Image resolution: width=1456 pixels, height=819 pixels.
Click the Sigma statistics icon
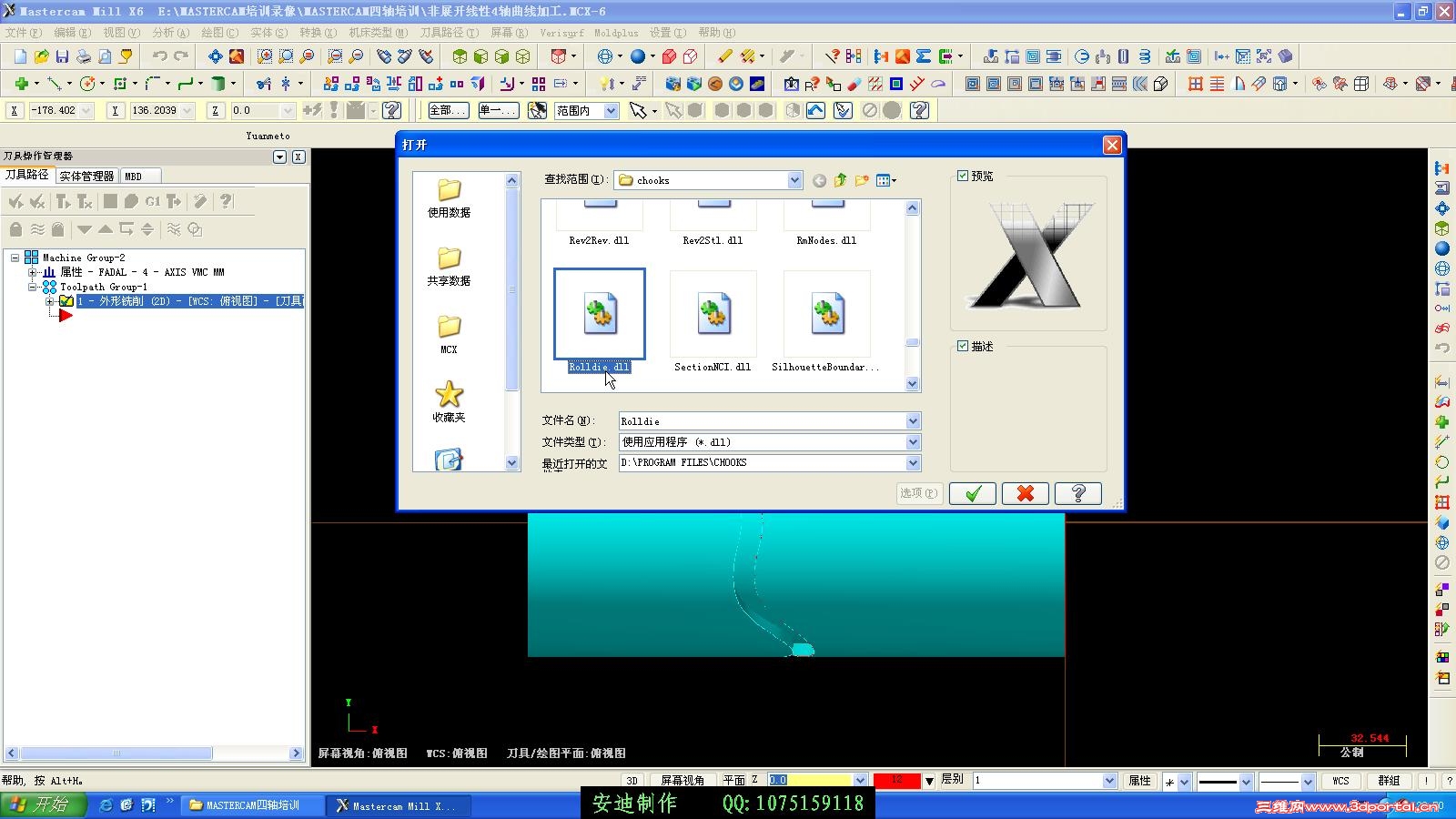(x=924, y=56)
